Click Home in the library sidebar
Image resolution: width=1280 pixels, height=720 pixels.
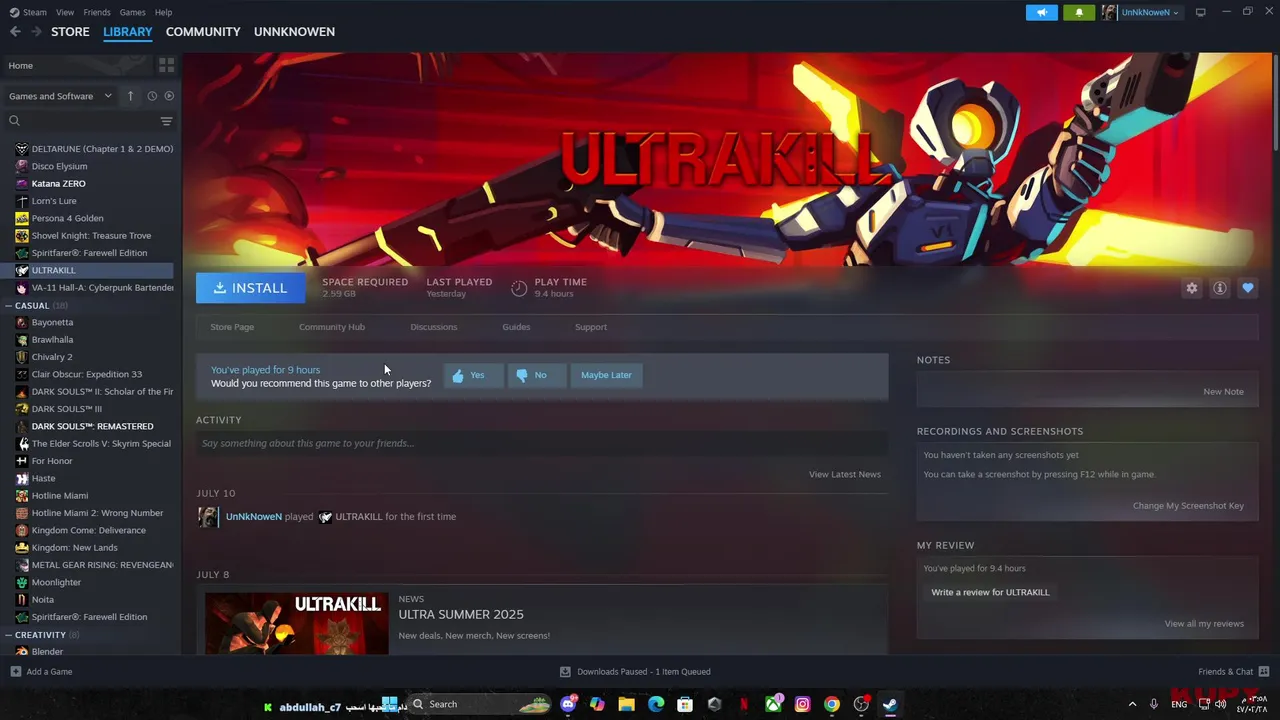(78, 65)
